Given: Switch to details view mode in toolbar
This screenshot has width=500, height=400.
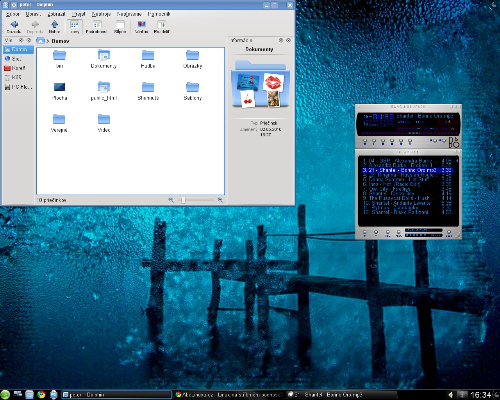Looking at the screenshot, I should [x=96, y=27].
